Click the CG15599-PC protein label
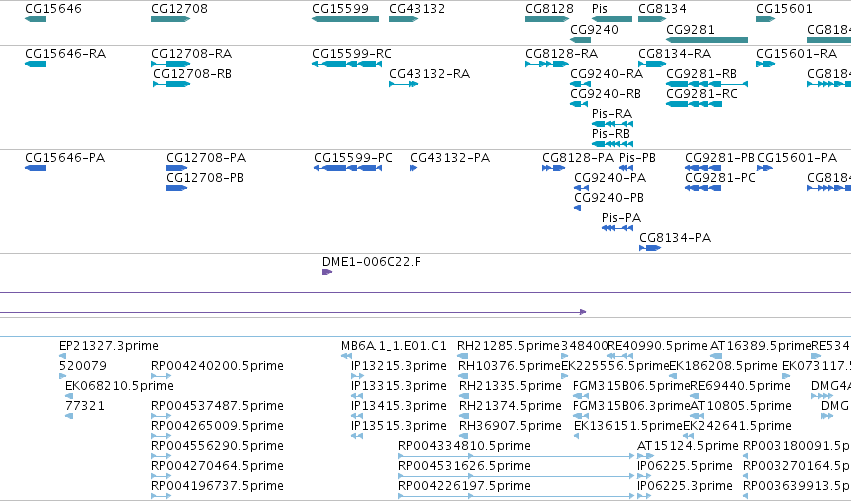Viewport: 851px width, 501px height. (353, 158)
